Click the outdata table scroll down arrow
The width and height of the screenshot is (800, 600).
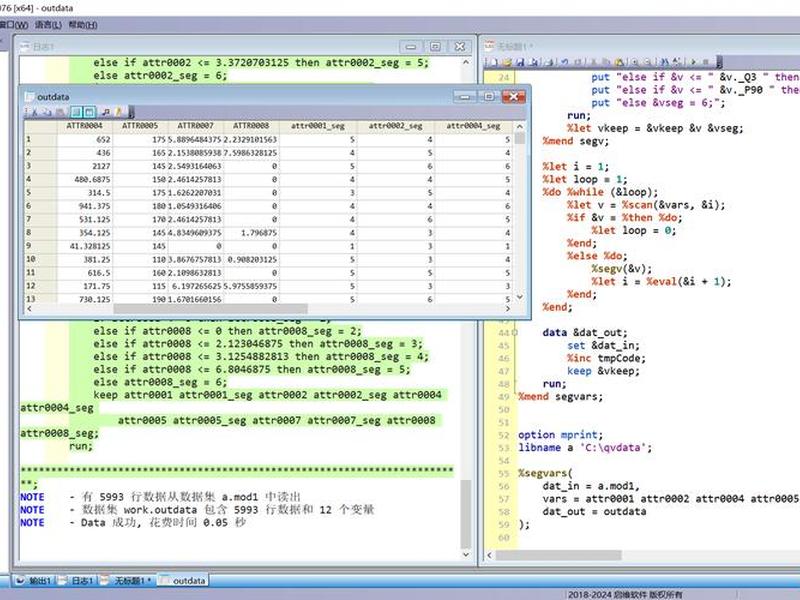click(519, 297)
